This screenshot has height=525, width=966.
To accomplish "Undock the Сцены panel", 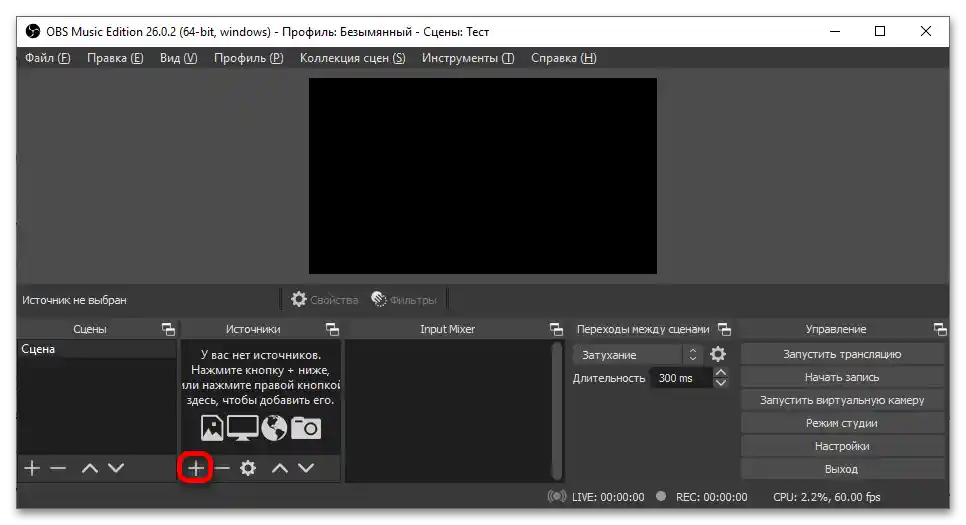I will pyautogui.click(x=168, y=329).
